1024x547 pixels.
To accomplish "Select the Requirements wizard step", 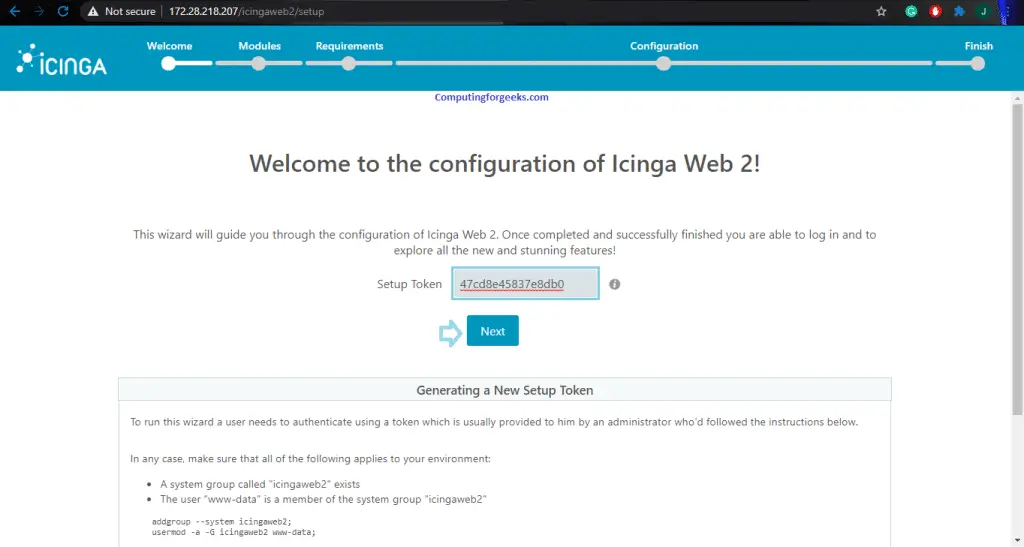I will point(349,46).
